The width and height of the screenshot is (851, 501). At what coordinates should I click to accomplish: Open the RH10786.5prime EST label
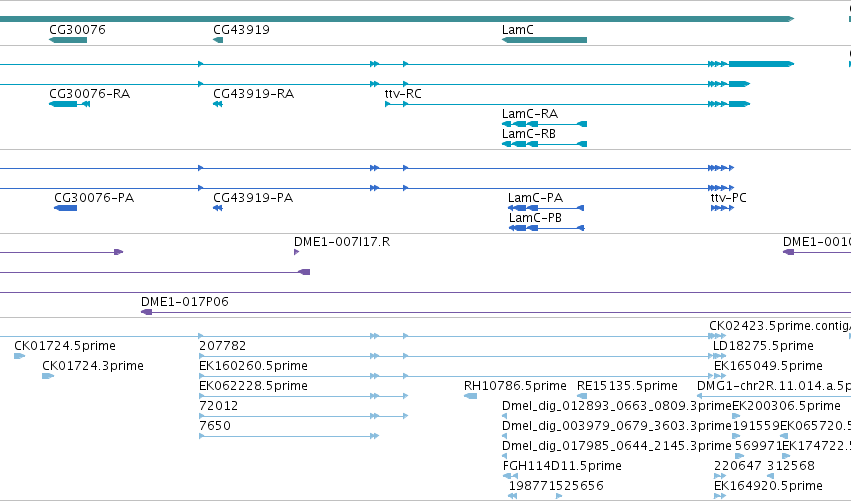515,386
